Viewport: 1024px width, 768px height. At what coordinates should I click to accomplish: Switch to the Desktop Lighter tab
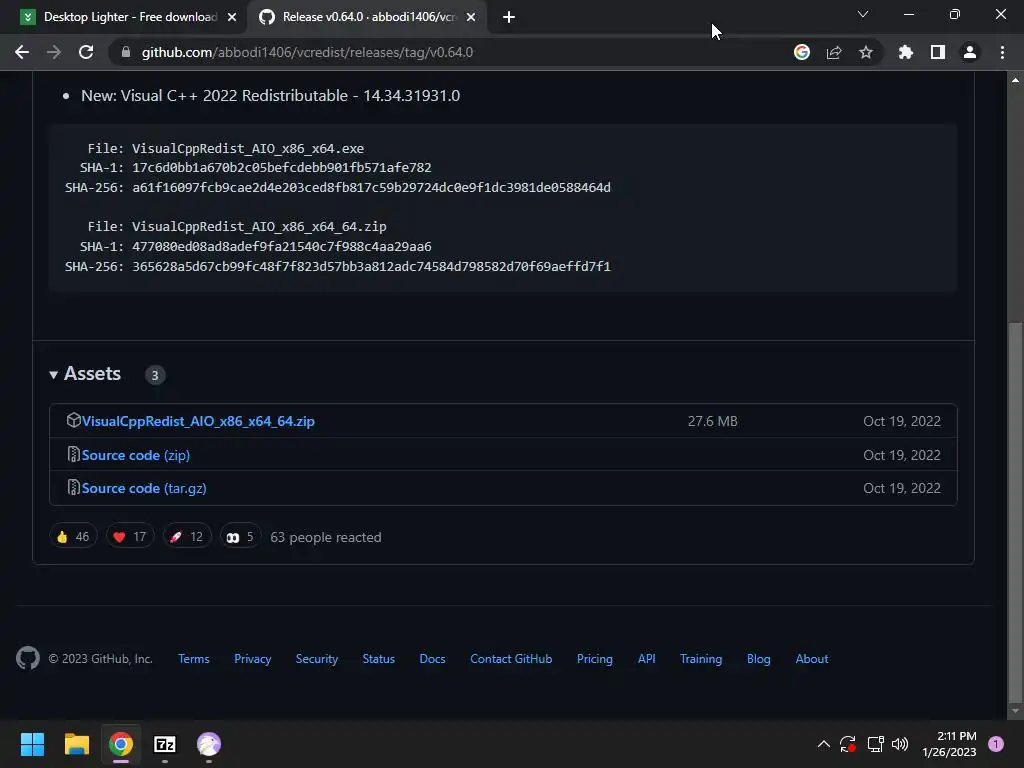[130, 17]
